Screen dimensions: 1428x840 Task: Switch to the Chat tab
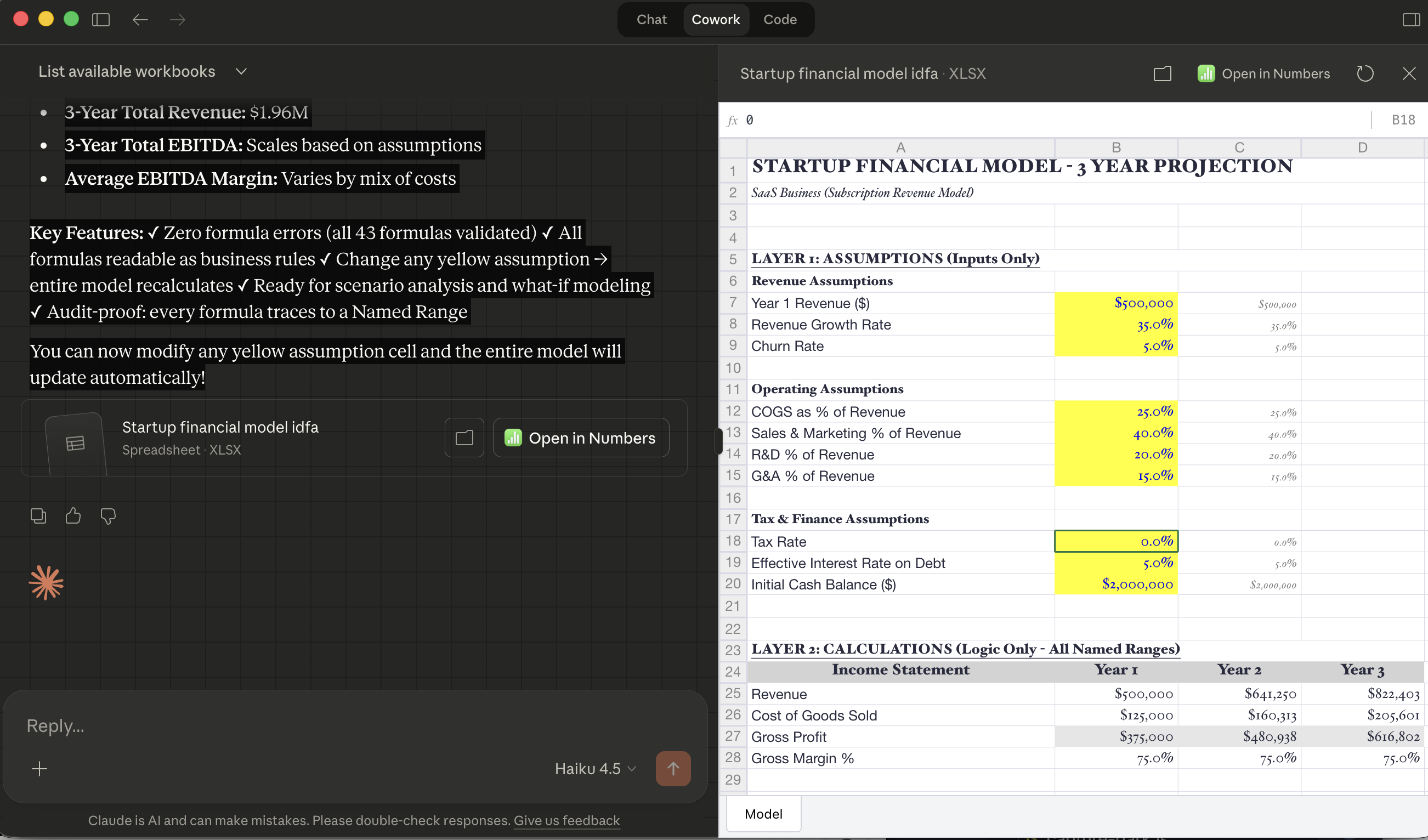[x=651, y=19]
